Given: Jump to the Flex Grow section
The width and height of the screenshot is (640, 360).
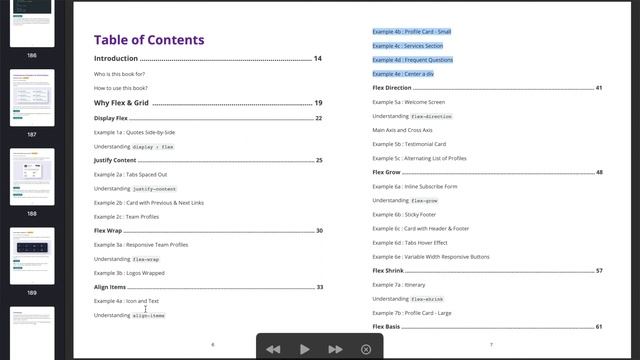Looking at the screenshot, I should coord(487,172).
